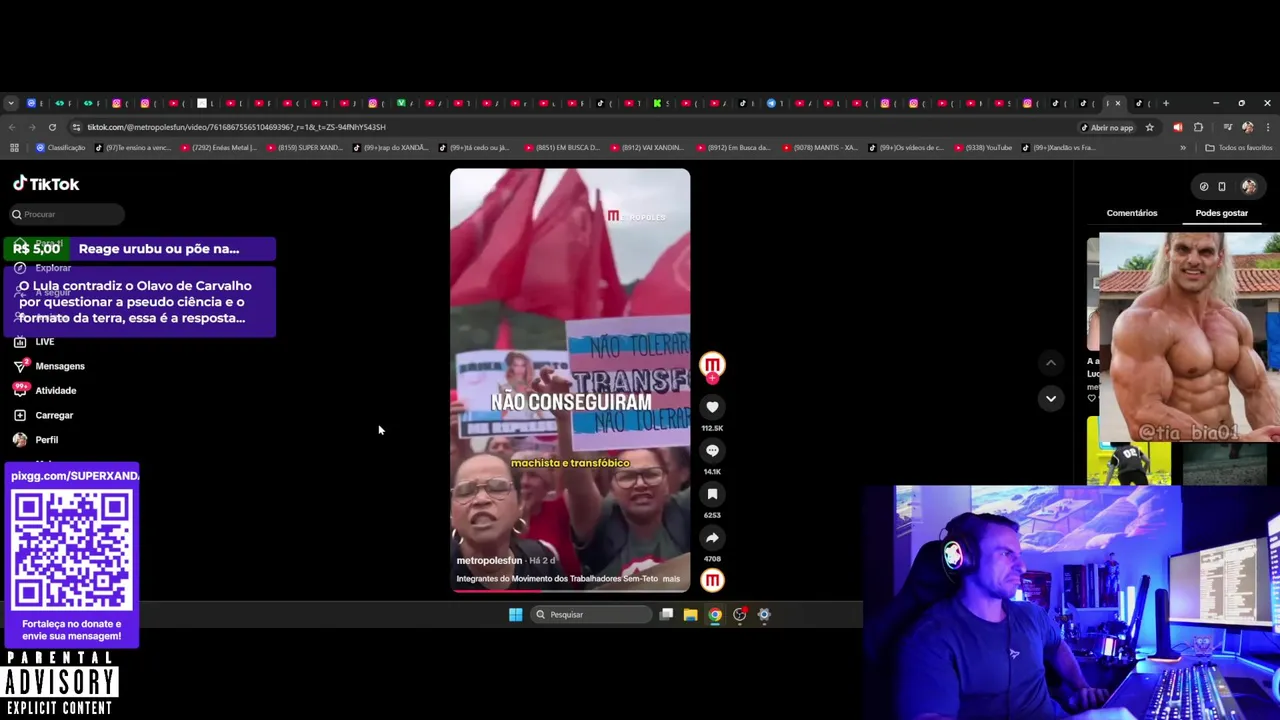Click taskbar Pesquisar search box
Screen dimensions: 1280x720
[x=592, y=615]
